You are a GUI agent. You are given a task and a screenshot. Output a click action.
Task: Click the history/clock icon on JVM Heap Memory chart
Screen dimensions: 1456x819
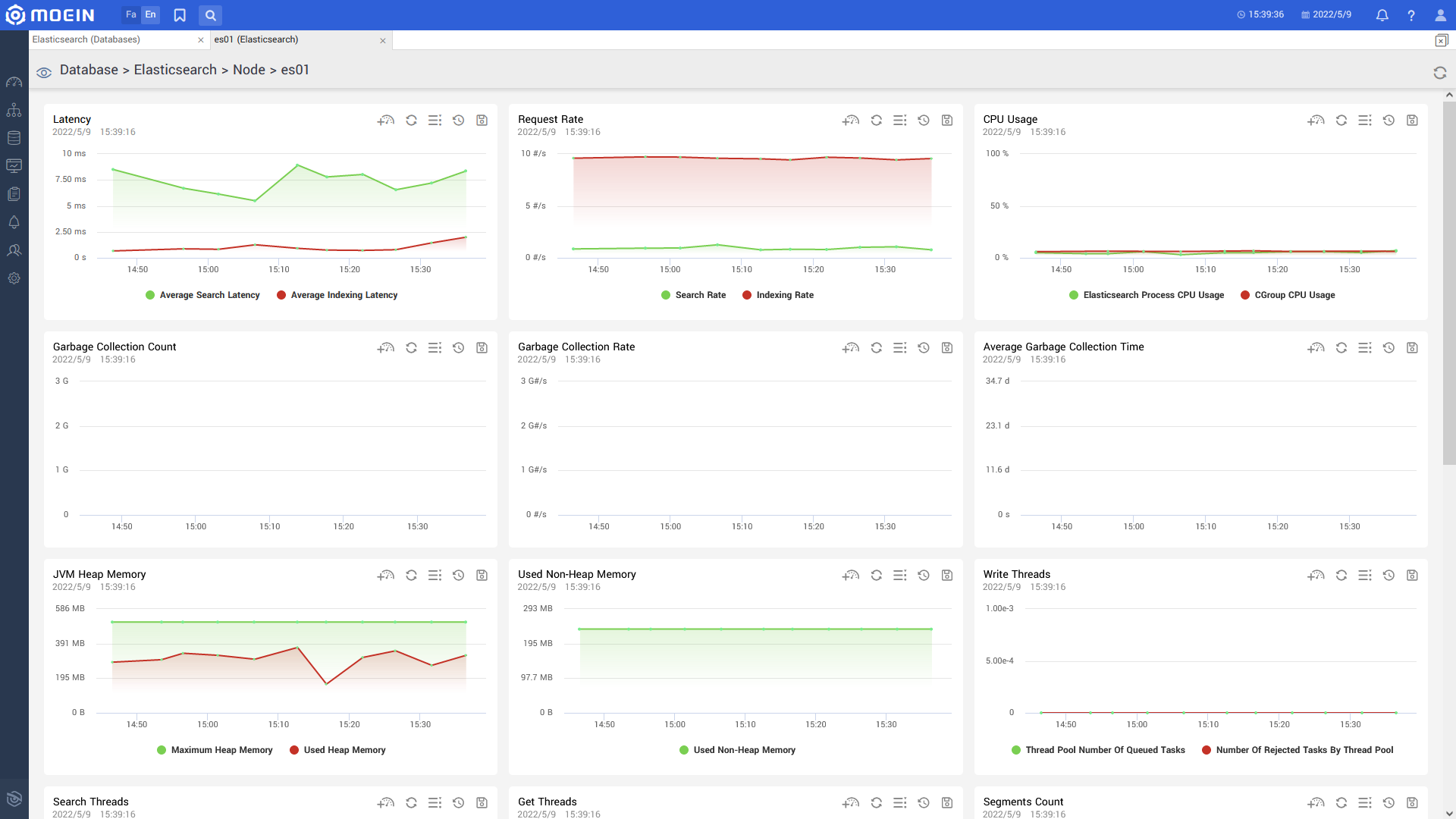click(458, 575)
